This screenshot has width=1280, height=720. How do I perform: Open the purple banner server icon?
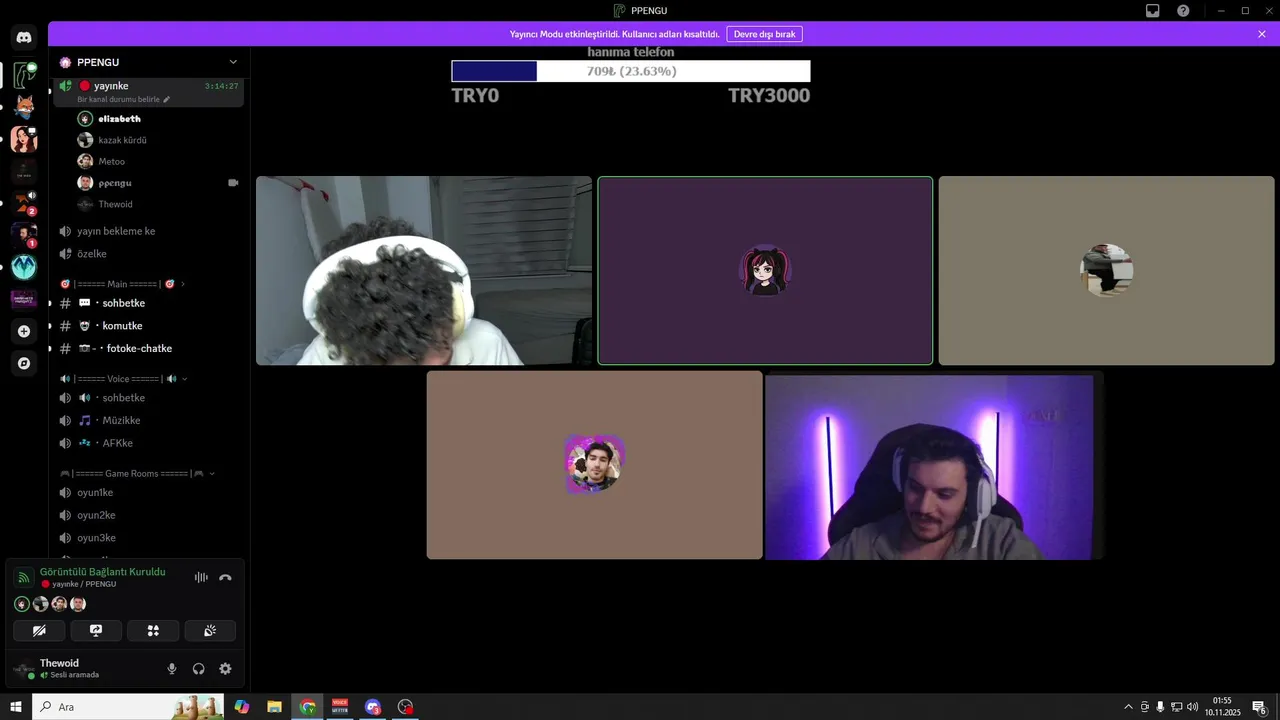point(24,299)
